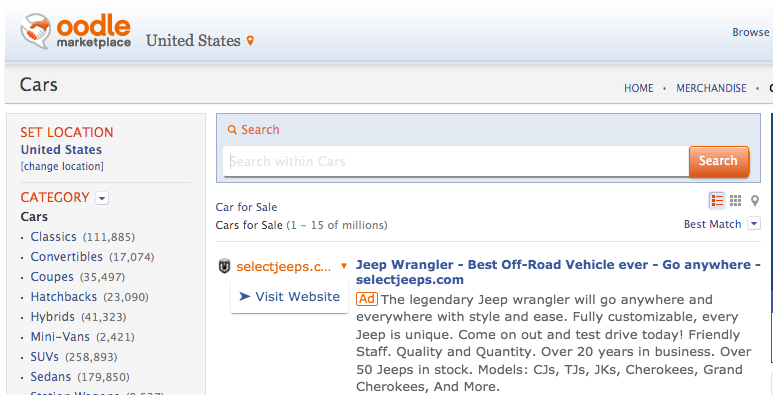Expand the selectjeeps.c... orange arrow
Screen dimensions: 773x395
click(344, 267)
